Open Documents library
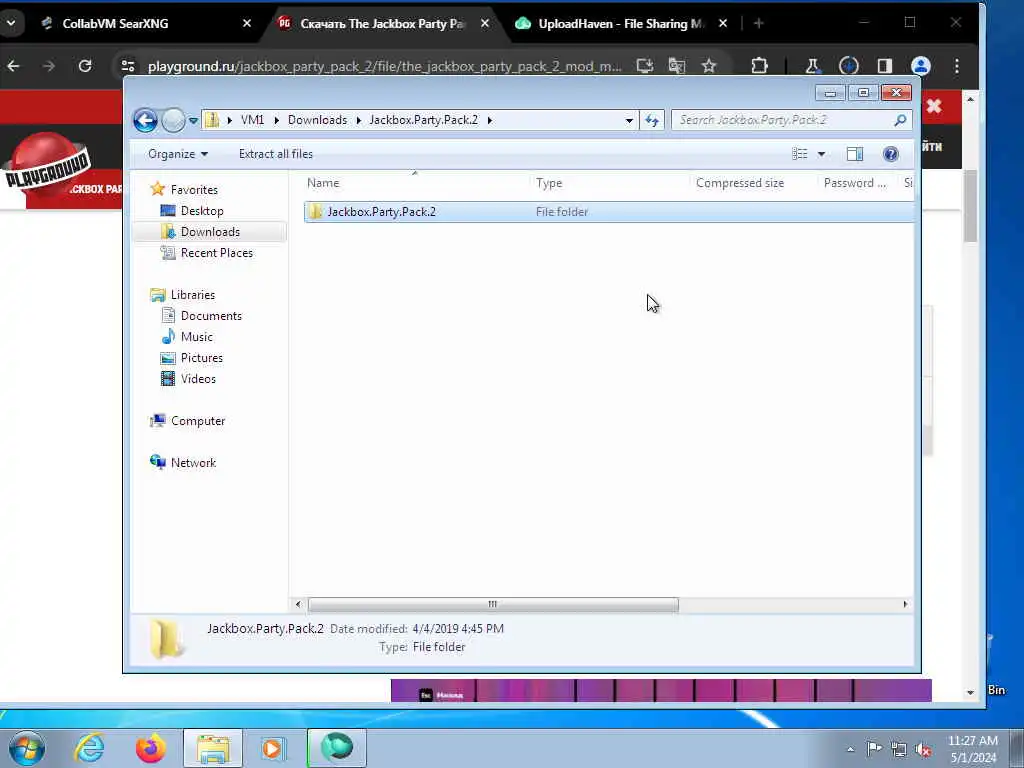Image resolution: width=1024 pixels, height=768 pixels. [x=211, y=316]
